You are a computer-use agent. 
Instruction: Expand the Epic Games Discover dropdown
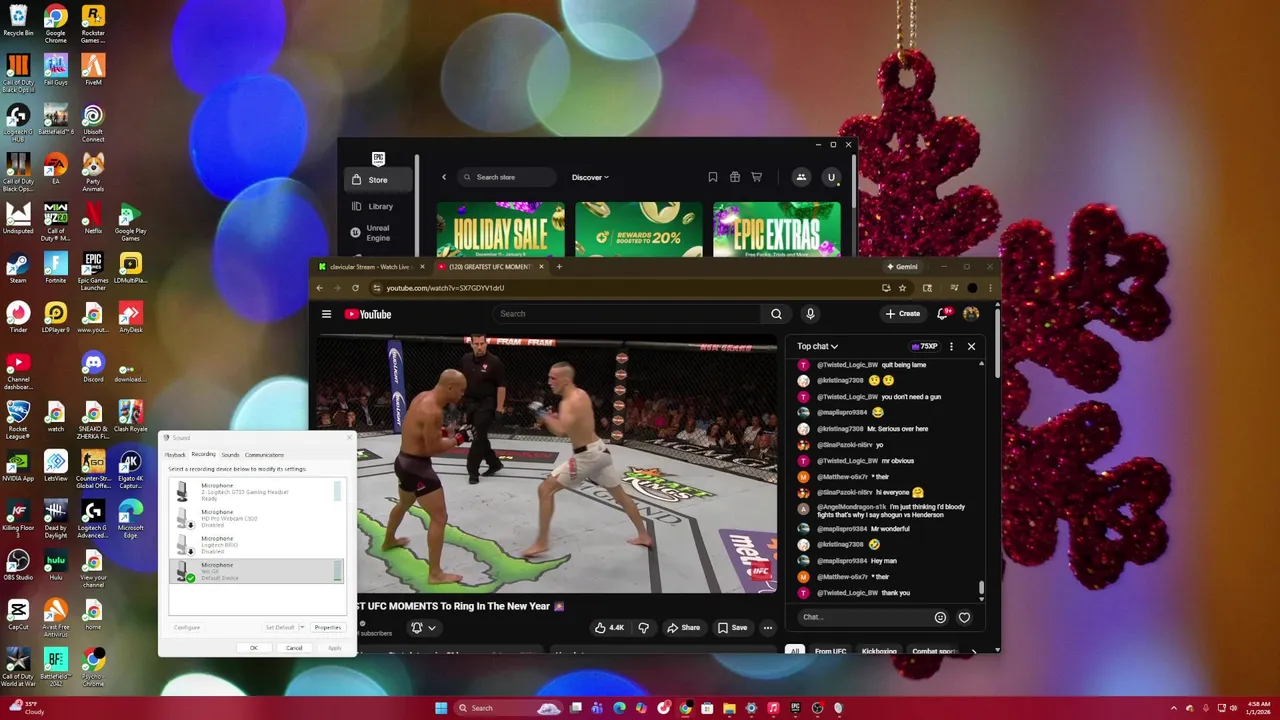click(590, 177)
